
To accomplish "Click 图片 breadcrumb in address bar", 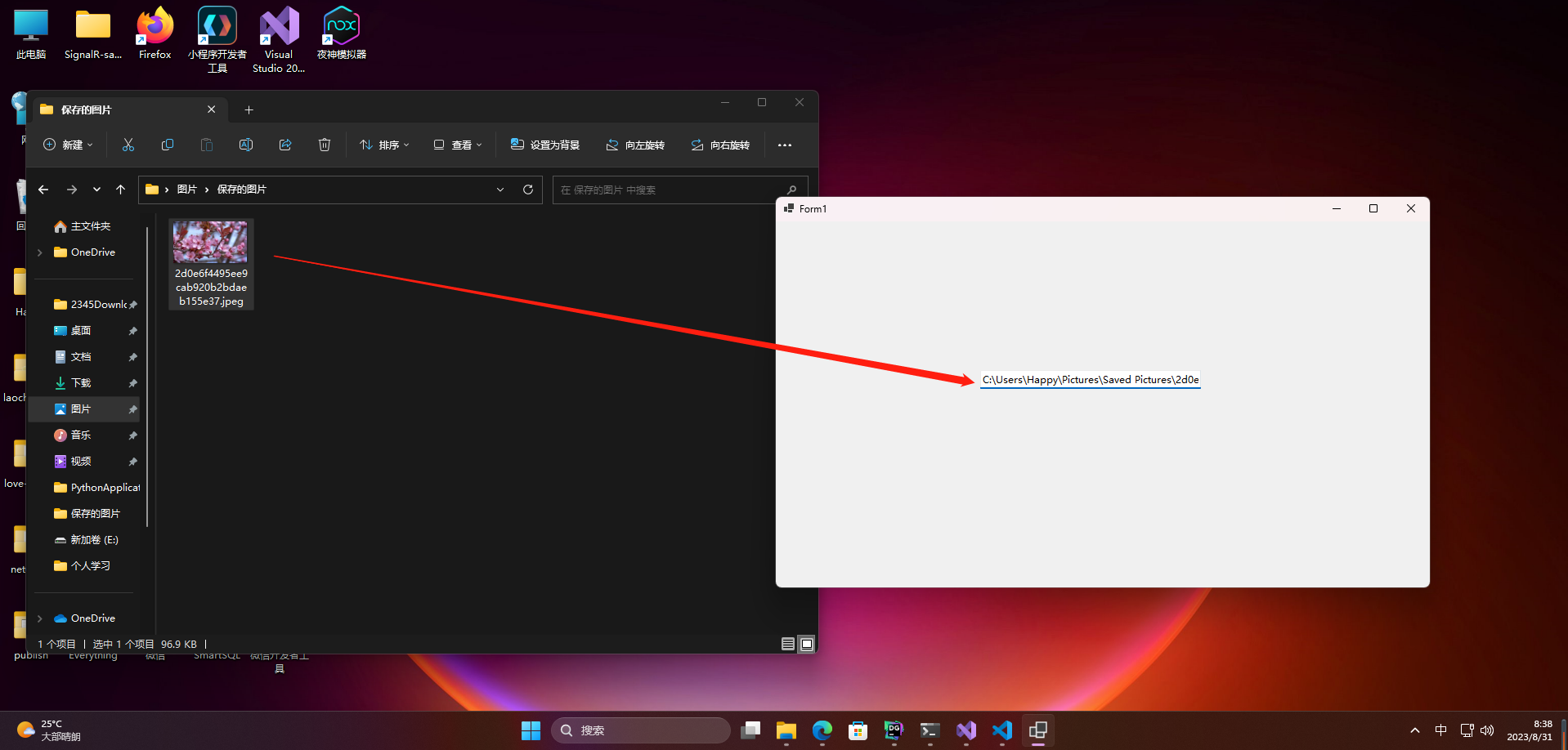I will pyautogui.click(x=187, y=190).
